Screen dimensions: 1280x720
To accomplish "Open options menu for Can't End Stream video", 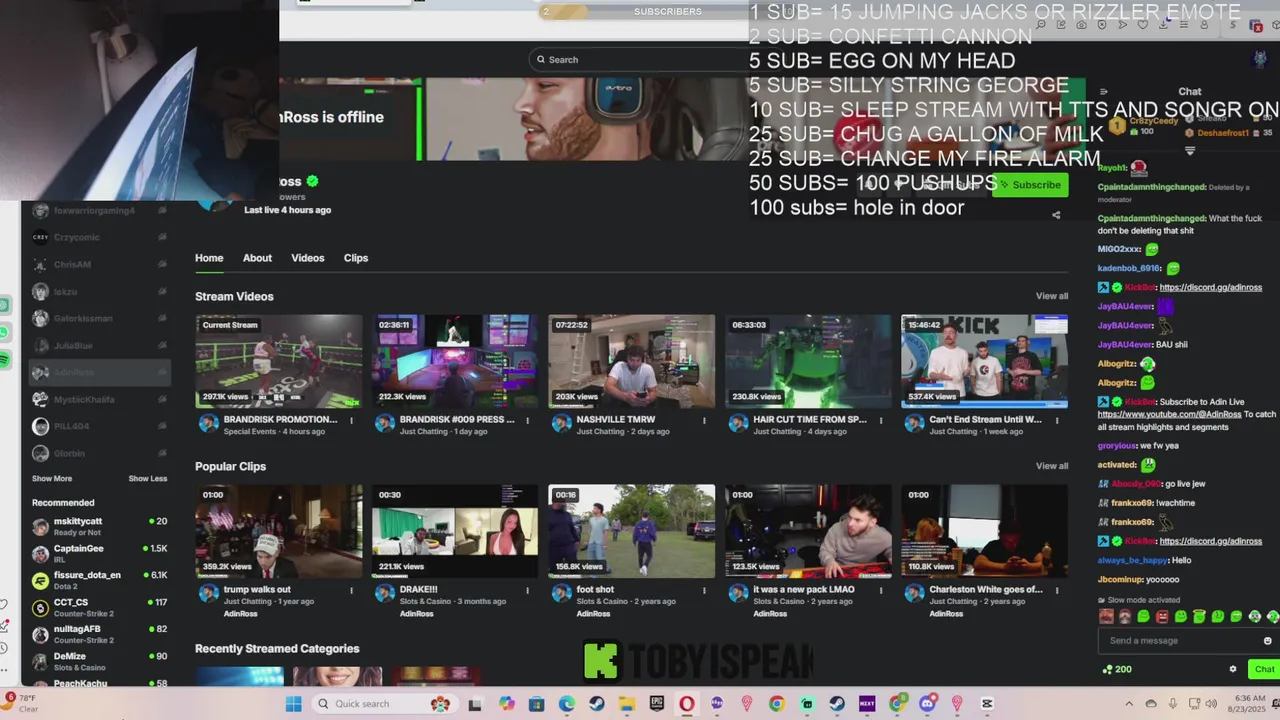I will tap(1057, 420).
